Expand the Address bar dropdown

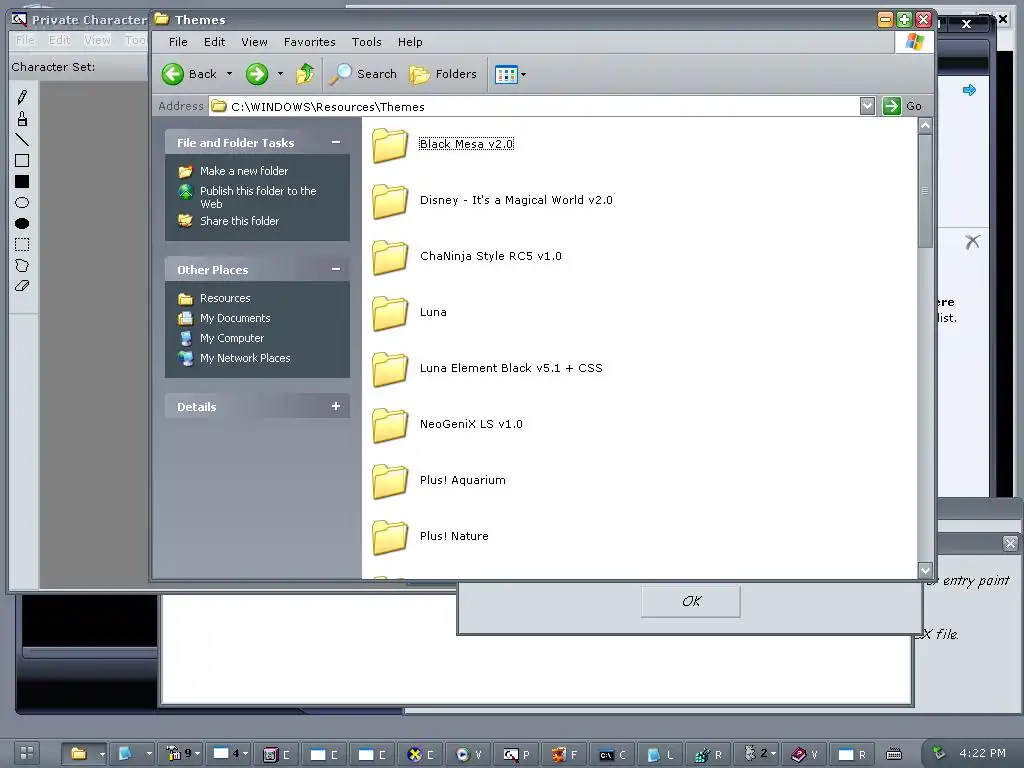tap(867, 106)
